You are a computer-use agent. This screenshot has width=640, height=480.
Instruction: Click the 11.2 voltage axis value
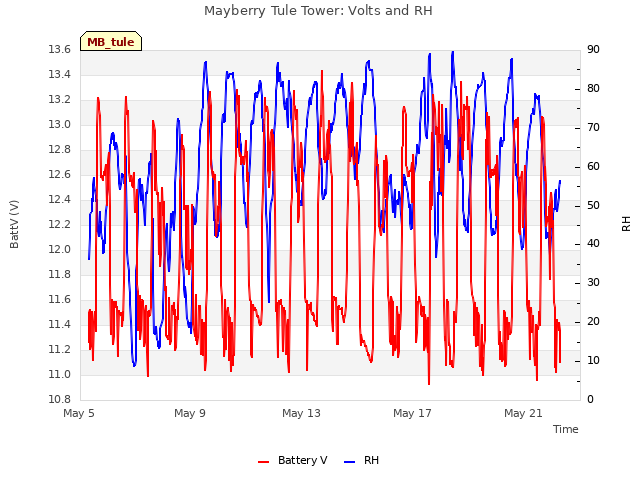pyautogui.click(x=60, y=349)
